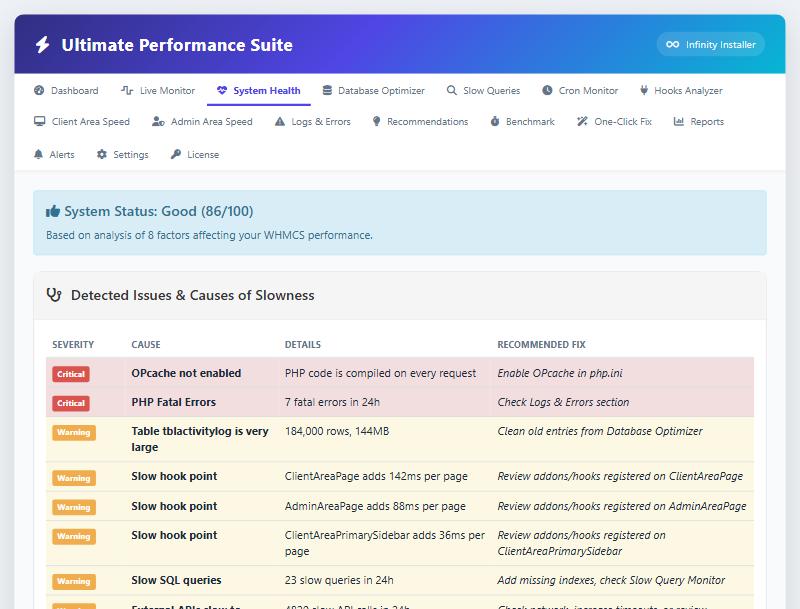Click the Client Area Speed monitor icon
Screen dimensions: 800x609
40,121
